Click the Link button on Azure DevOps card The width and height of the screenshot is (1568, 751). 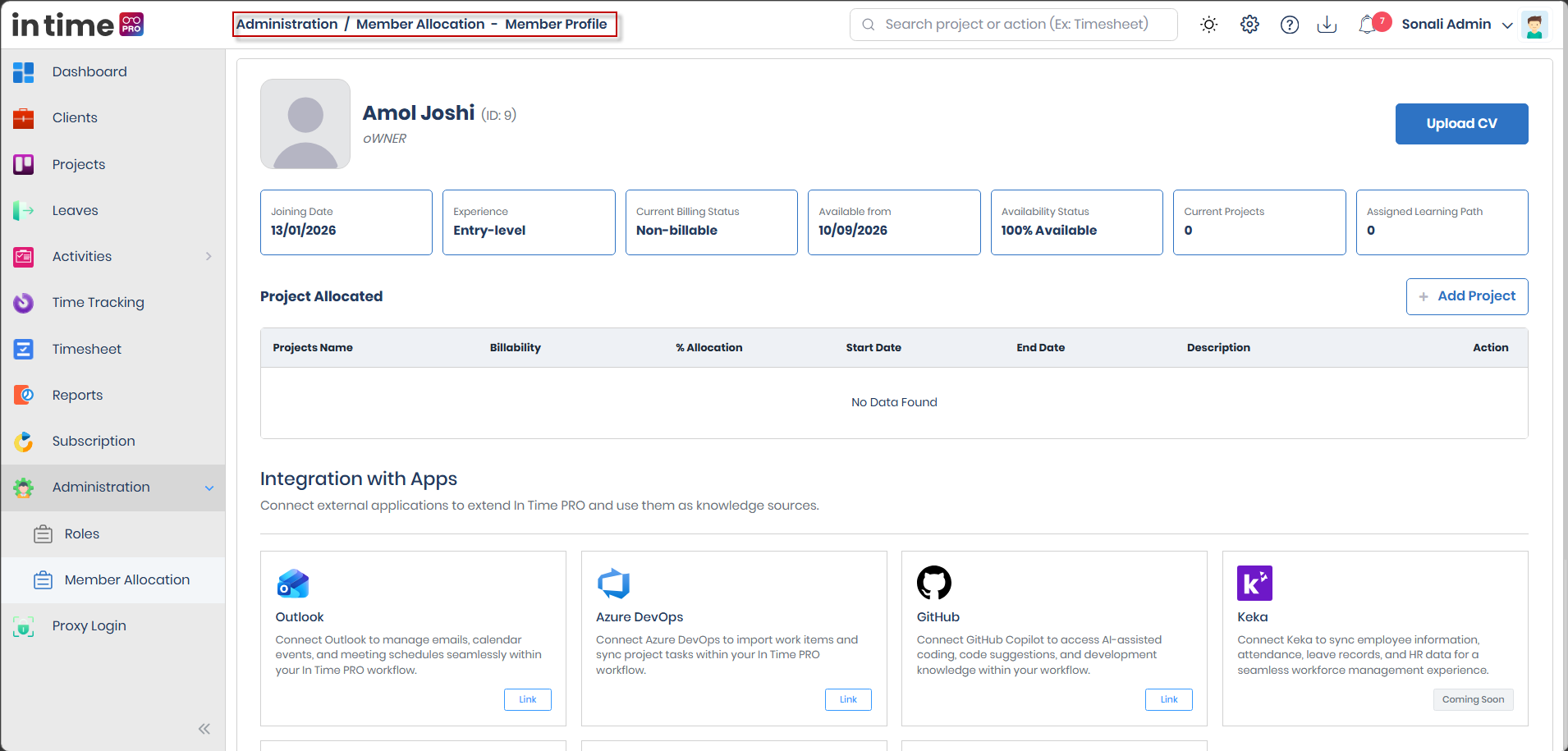(x=848, y=699)
